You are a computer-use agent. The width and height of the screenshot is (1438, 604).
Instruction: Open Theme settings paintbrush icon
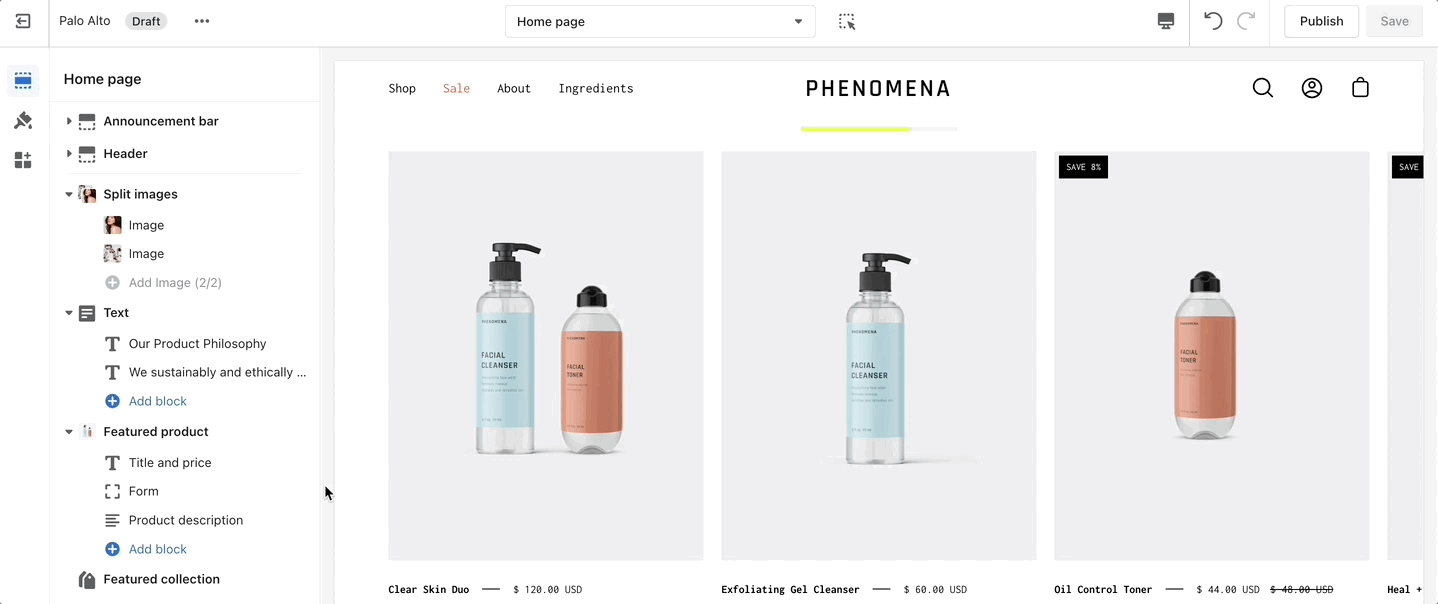click(x=23, y=120)
